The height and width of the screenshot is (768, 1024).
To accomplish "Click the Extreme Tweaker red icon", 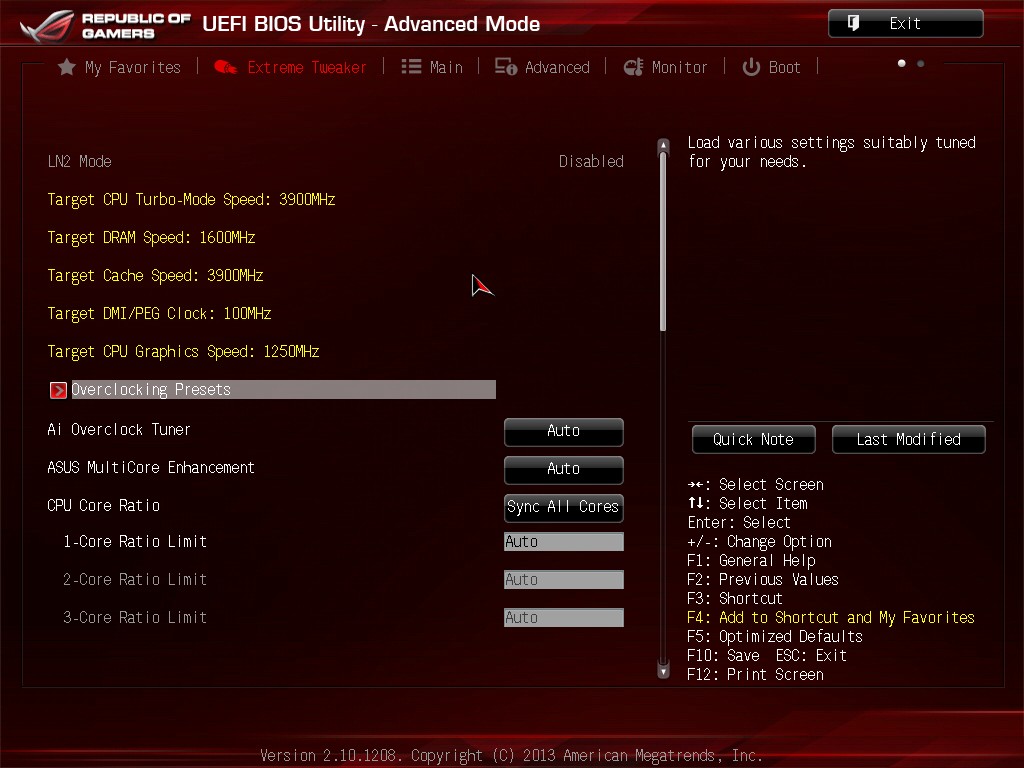I will coord(225,67).
